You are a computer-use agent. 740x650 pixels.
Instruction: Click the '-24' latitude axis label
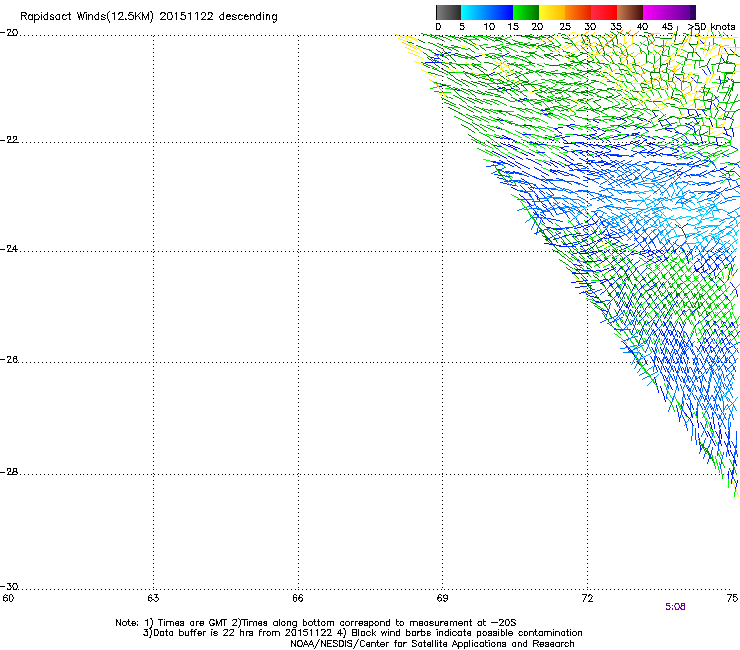coord(9,249)
